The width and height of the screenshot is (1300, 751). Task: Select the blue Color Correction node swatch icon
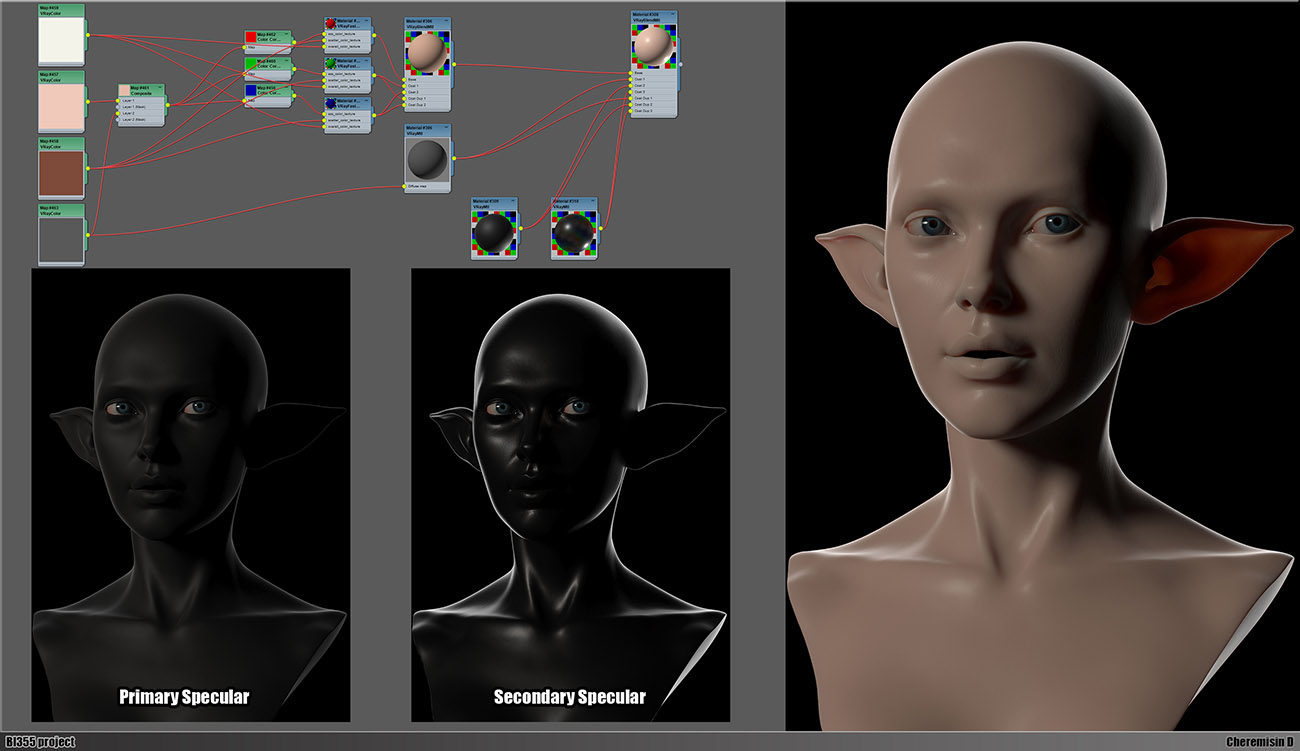coord(251,91)
